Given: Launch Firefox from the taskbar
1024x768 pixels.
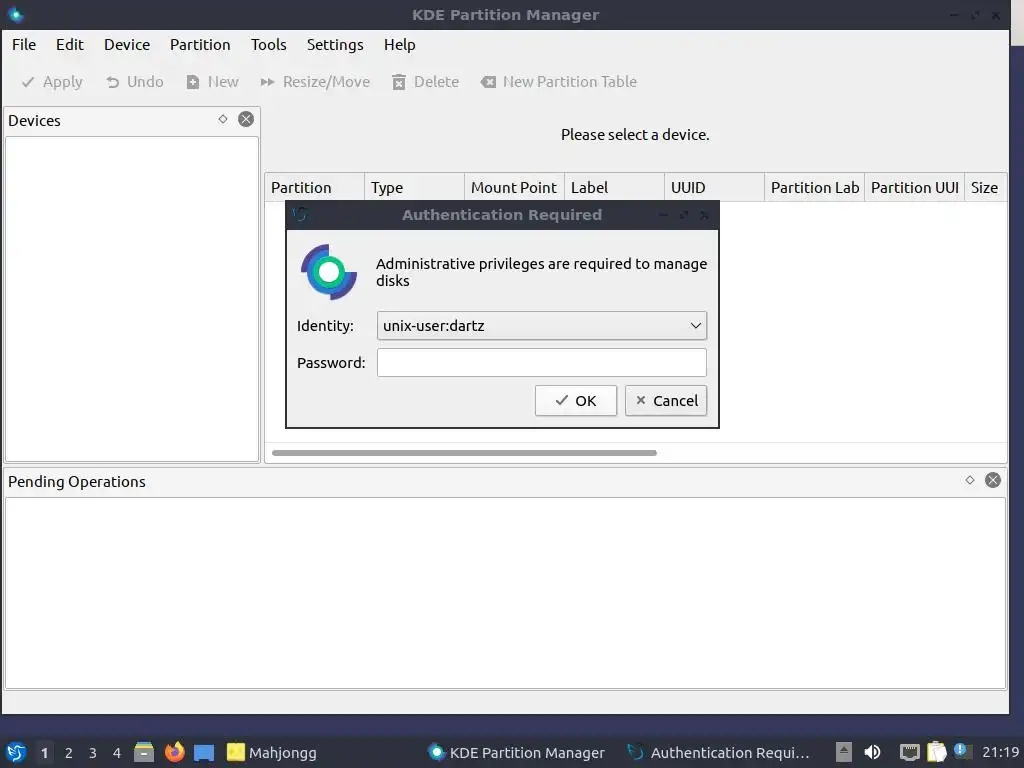Looking at the screenshot, I should [174, 752].
